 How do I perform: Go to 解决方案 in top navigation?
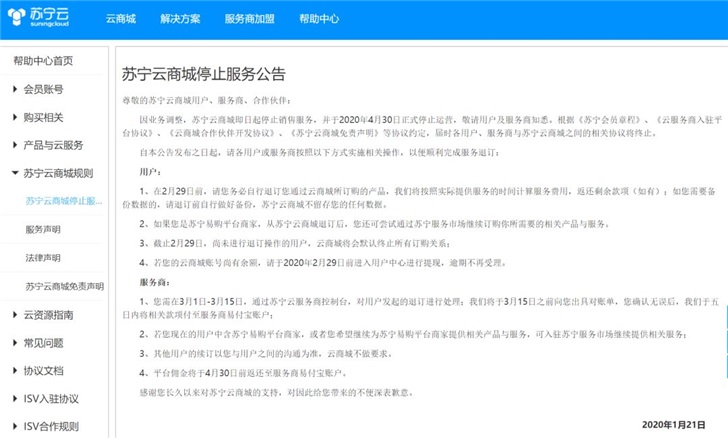[179, 19]
